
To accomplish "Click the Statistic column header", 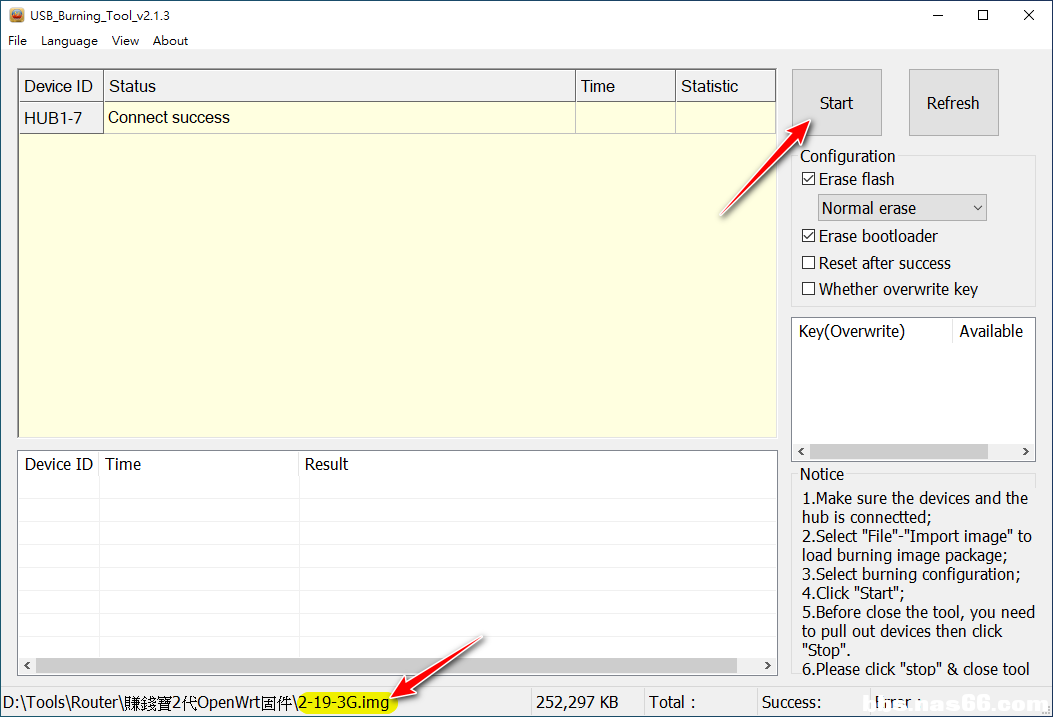I will [724, 87].
